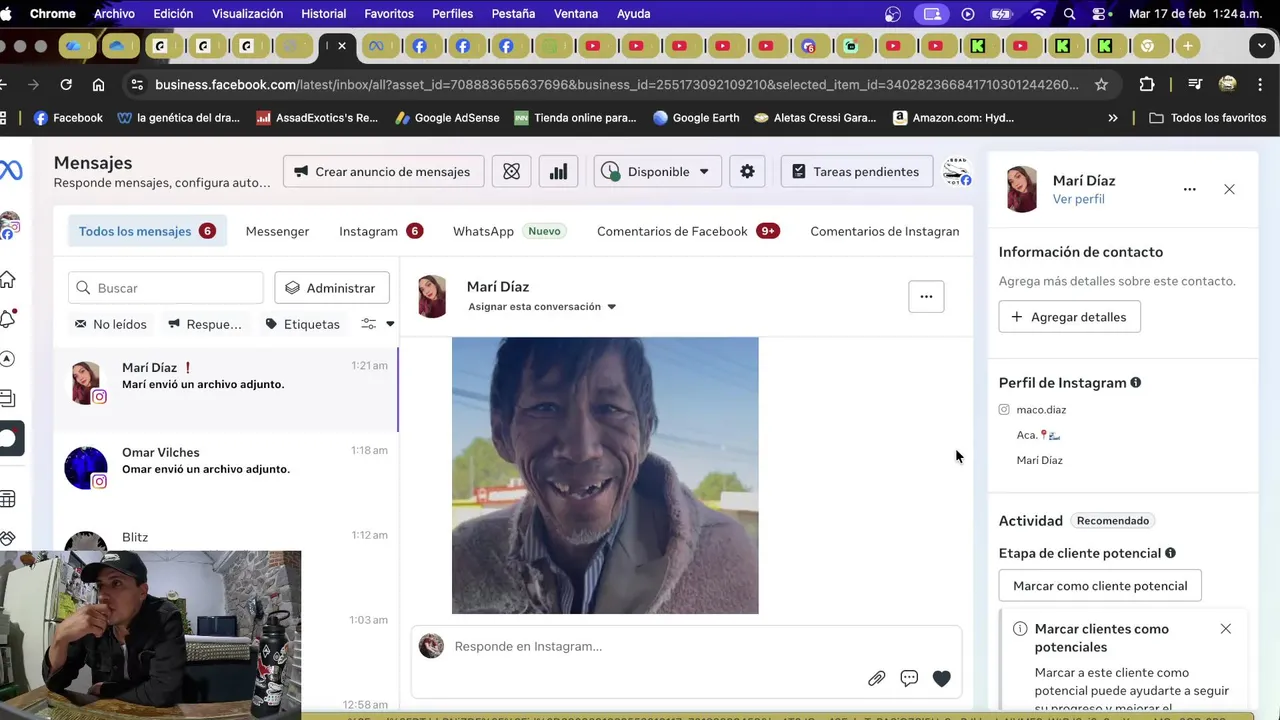Open the Favoritos menu
The image size is (1280, 720).
[x=389, y=14]
